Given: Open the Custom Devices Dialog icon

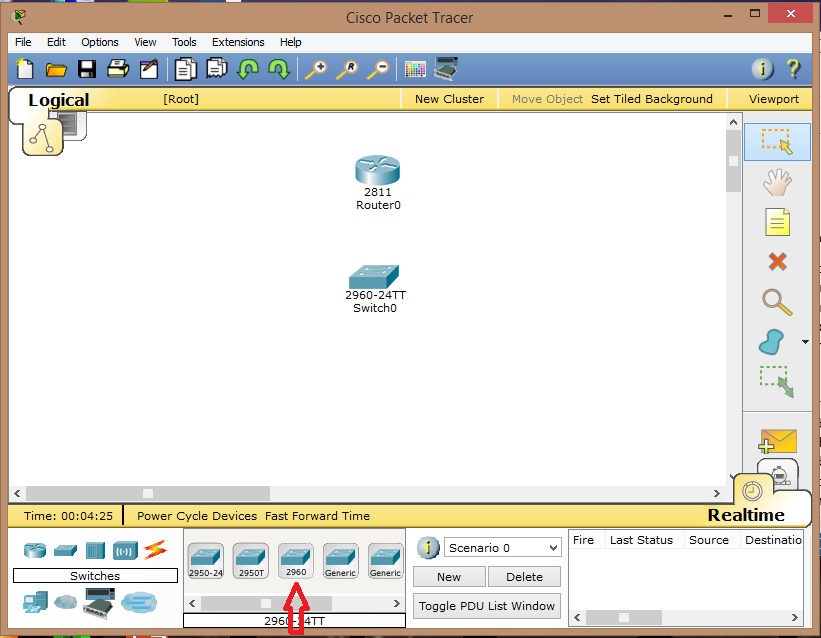Looking at the screenshot, I should [446, 69].
